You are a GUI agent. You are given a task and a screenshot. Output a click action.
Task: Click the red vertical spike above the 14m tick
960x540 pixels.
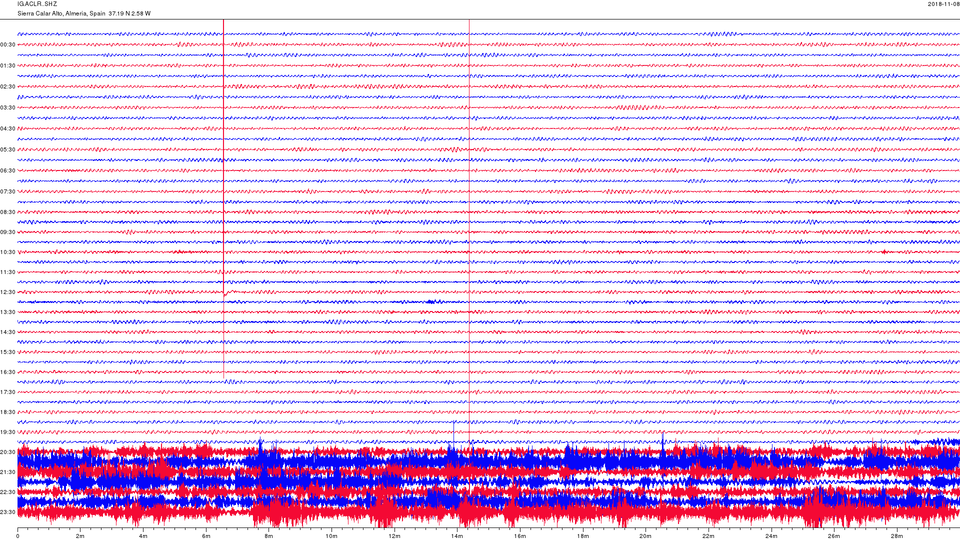(470, 233)
